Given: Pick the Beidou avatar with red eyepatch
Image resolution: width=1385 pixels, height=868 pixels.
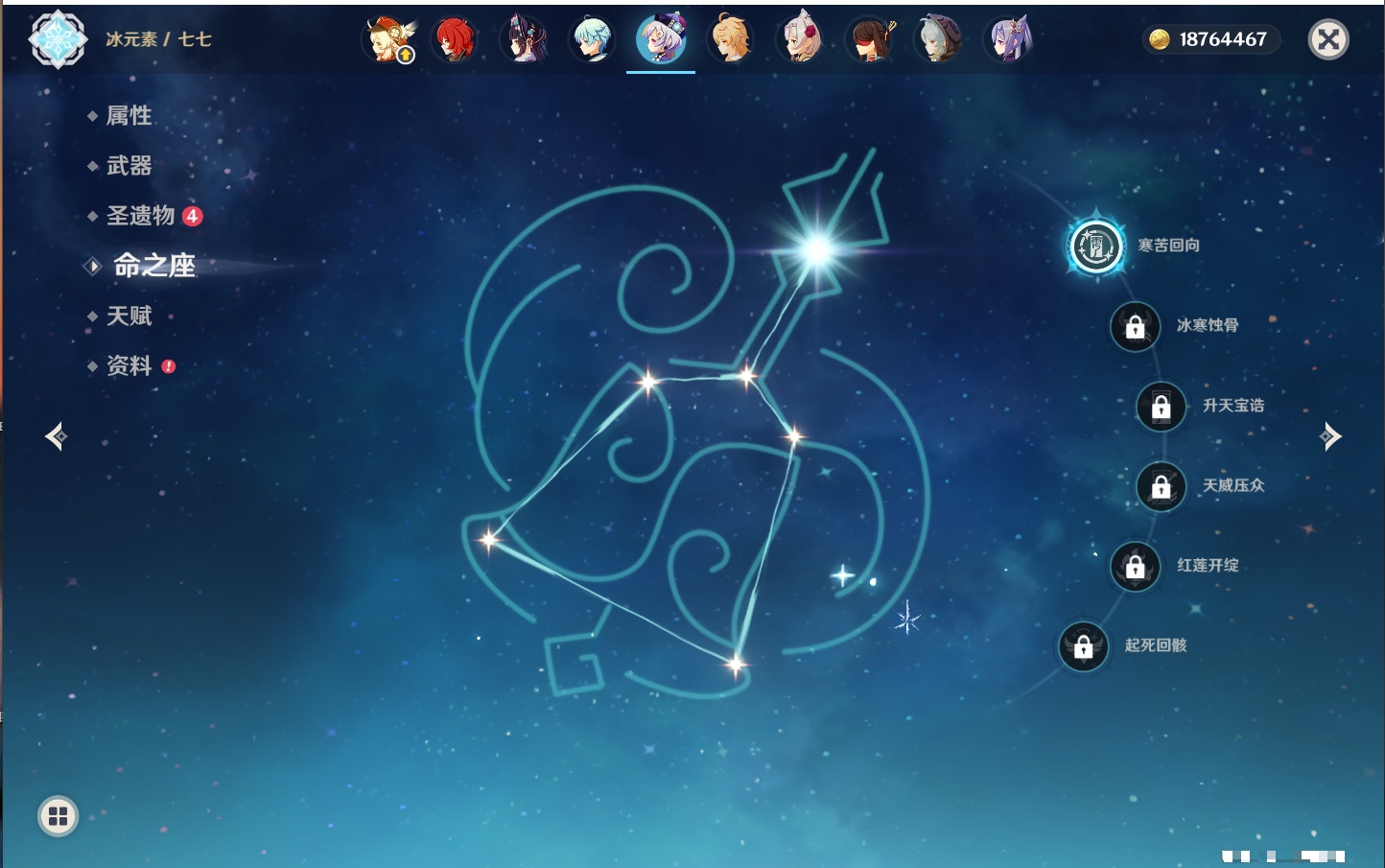Looking at the screenshot, I should coord(870,39).
